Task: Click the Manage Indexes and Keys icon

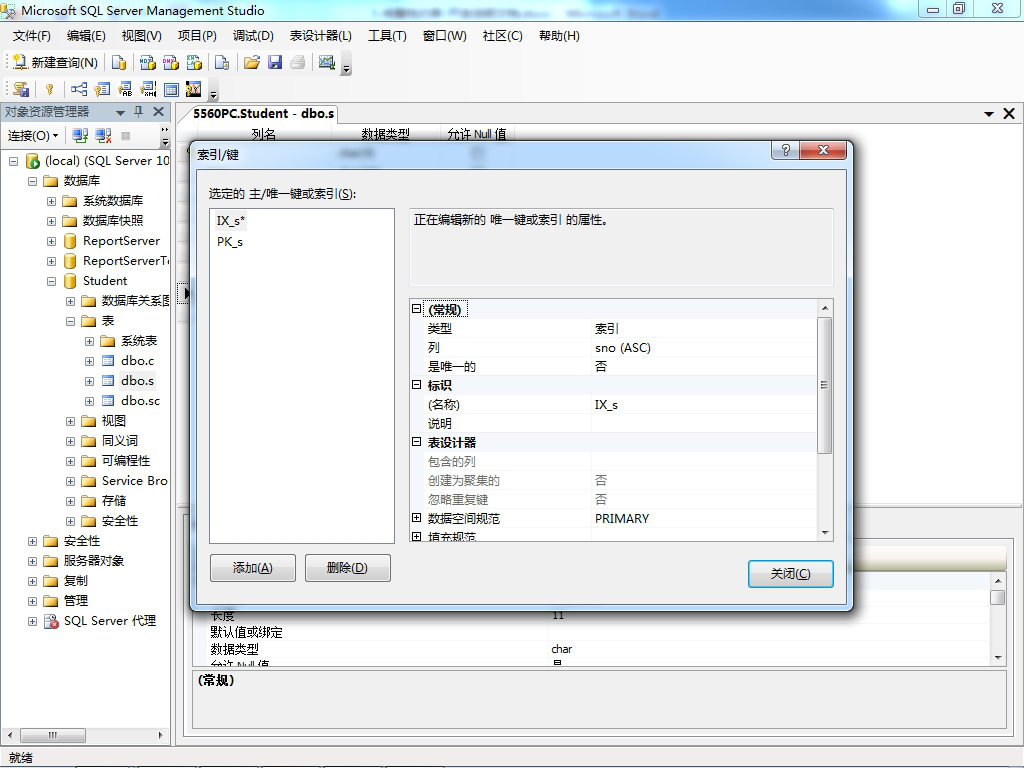Action: pyautogui.click(x=102, y=89)
